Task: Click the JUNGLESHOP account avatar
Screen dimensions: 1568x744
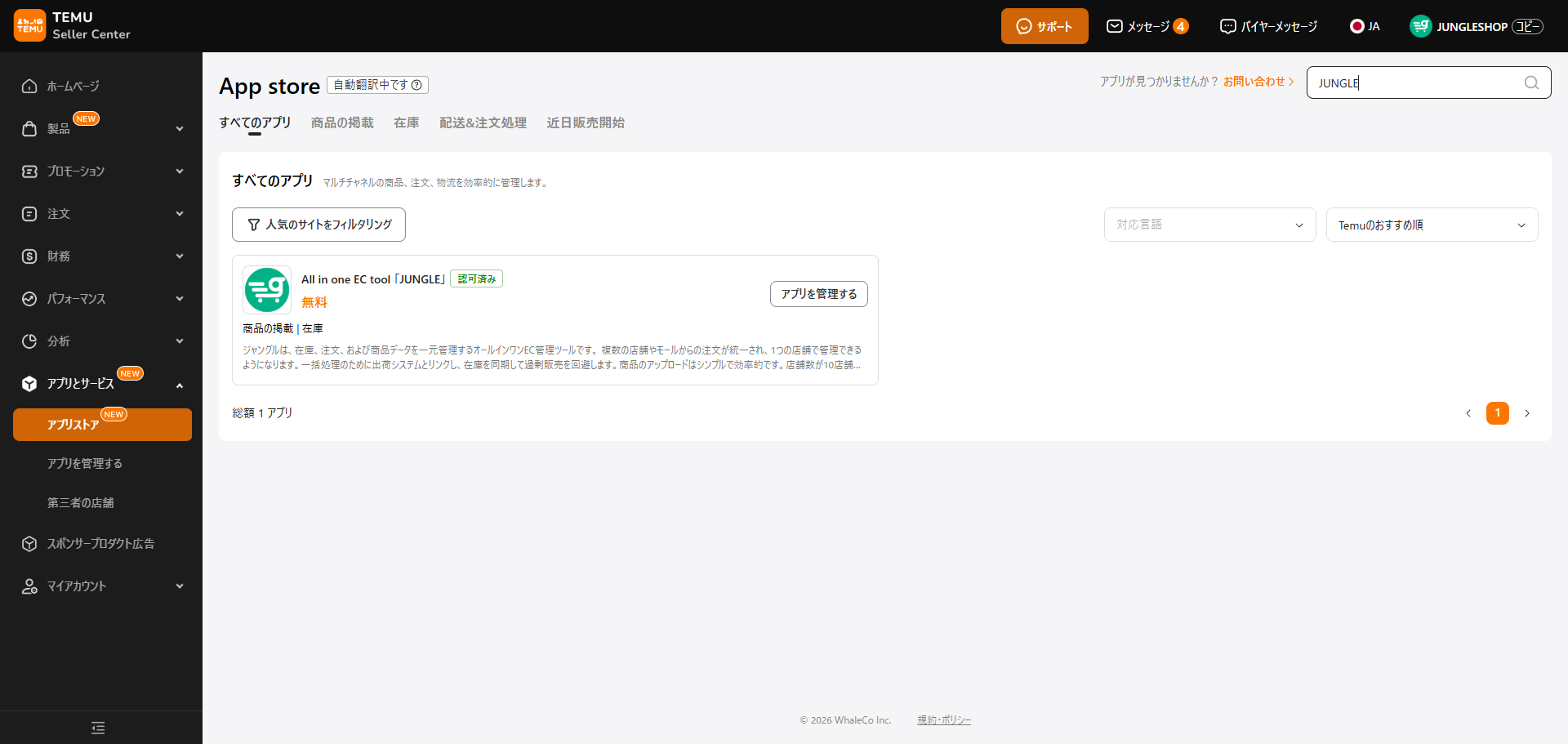Action: [x=1420, y=26]
